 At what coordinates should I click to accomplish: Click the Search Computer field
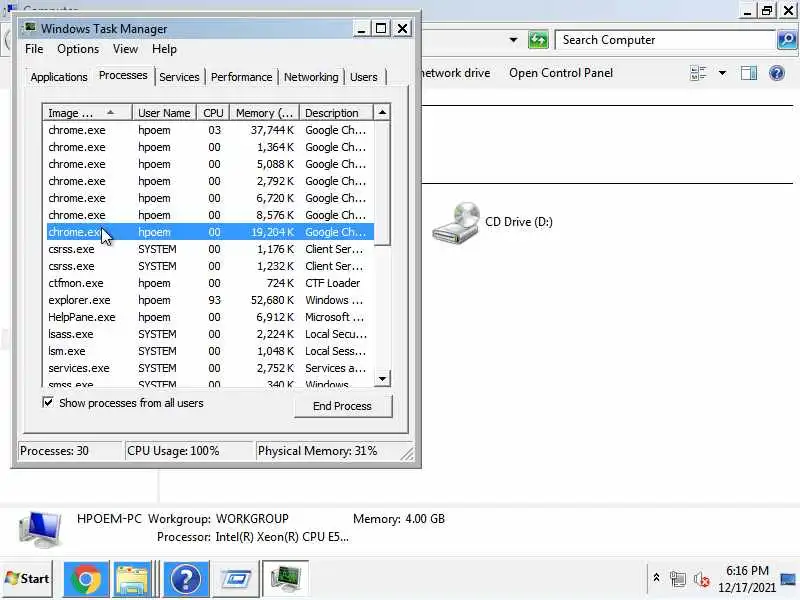click(x=666, y=40)
